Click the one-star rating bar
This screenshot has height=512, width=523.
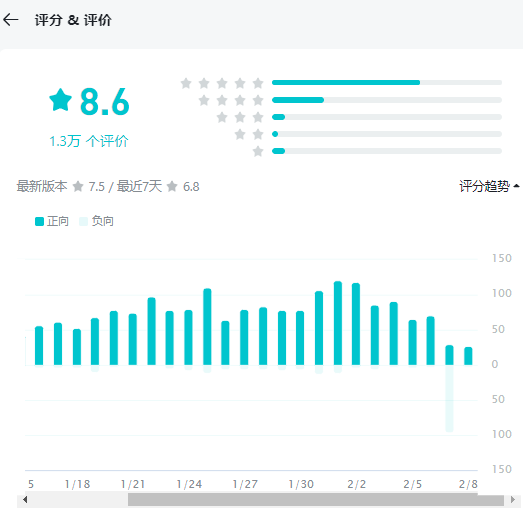(x=387, y=151)
